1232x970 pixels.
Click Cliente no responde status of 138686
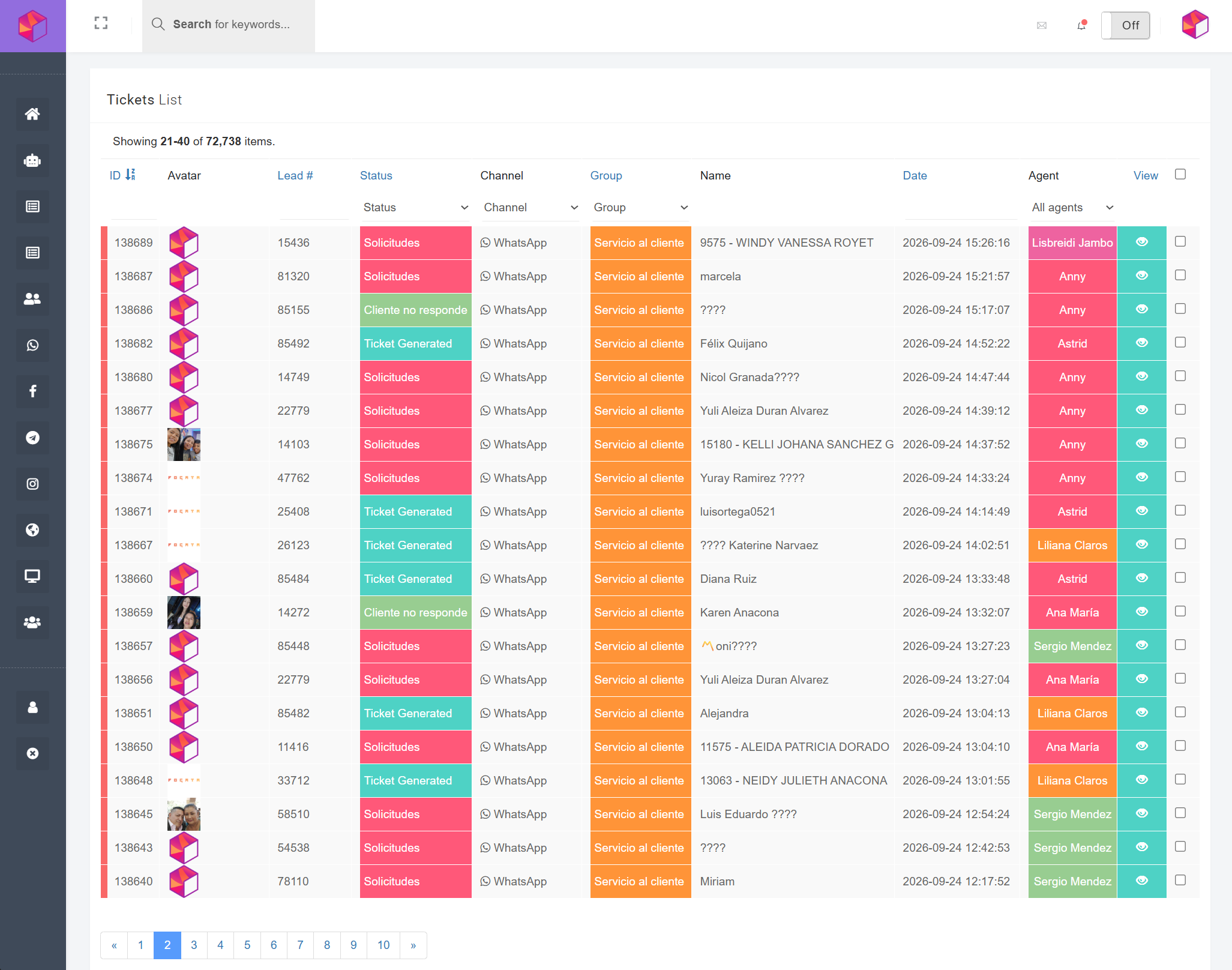[415, 310]
